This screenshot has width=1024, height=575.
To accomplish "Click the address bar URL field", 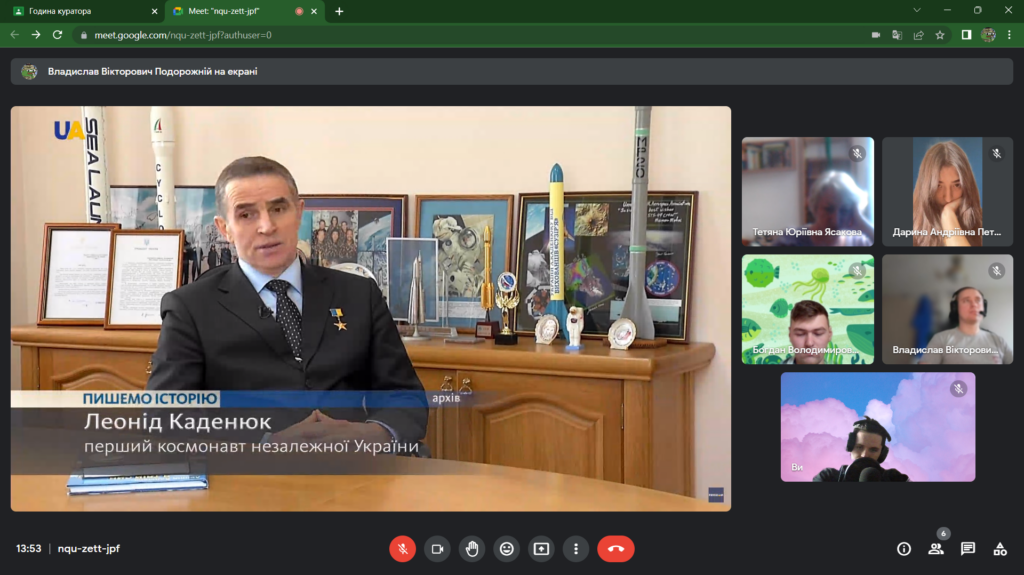I will coord(450,34).
